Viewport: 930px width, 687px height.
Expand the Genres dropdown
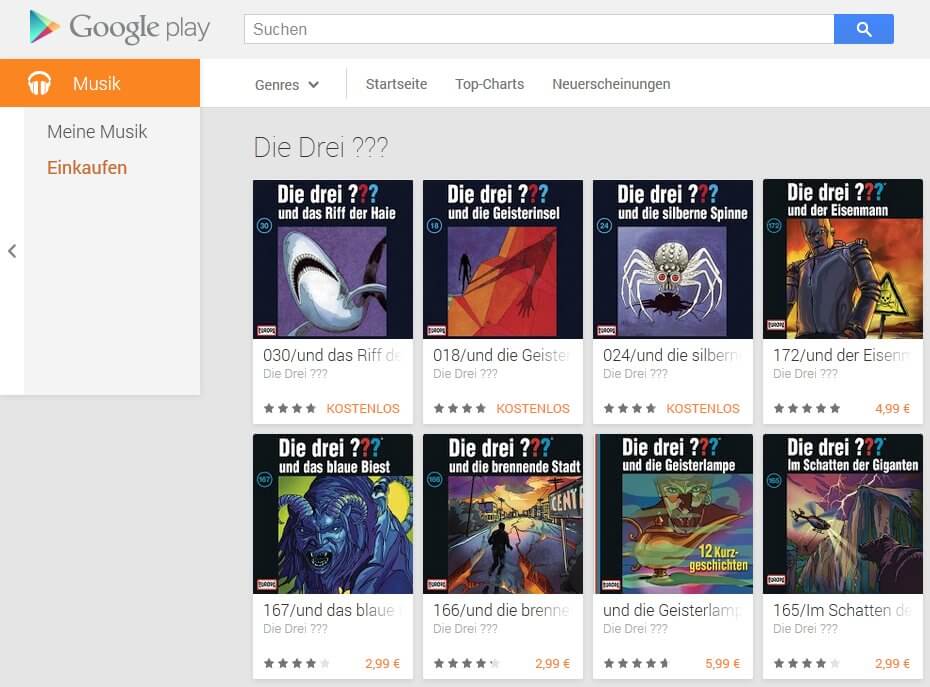click(287, 85)
